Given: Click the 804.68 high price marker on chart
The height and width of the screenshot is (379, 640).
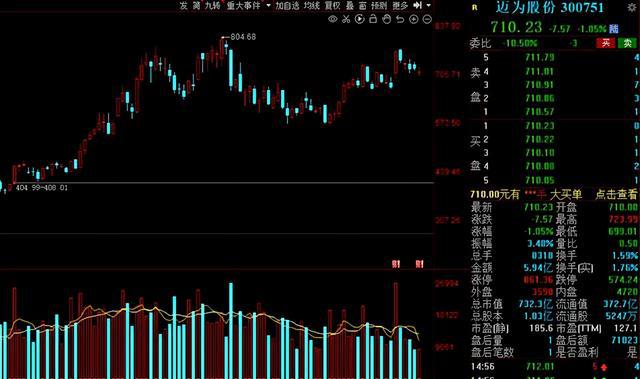Looking at the screenshot, I should click(243, 37).
